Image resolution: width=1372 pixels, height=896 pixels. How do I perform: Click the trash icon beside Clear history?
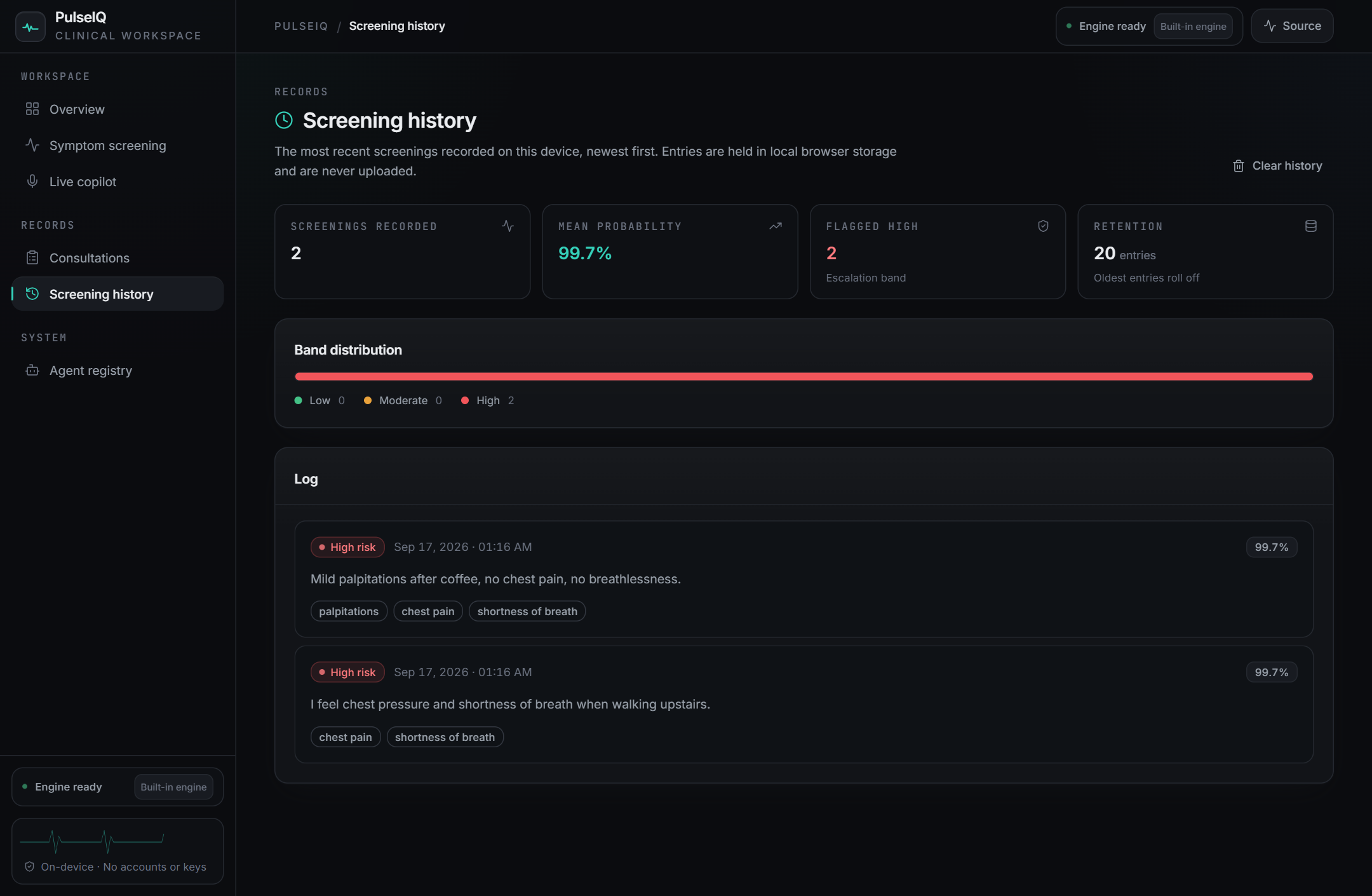pos(1239,166)
